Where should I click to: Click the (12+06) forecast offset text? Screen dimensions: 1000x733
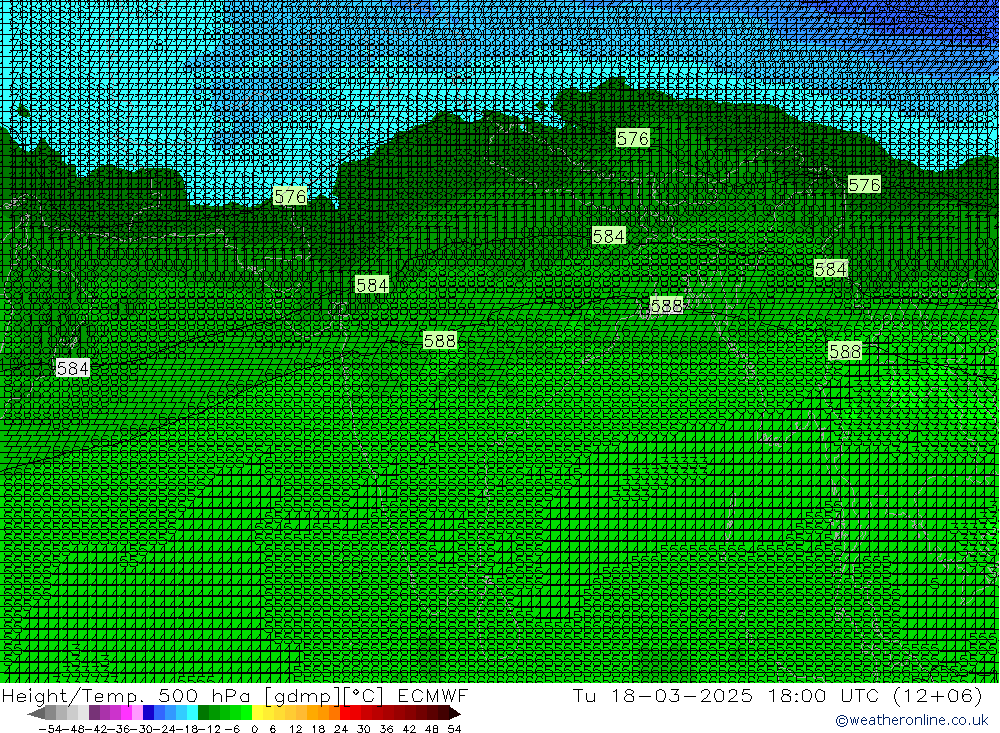click(x=937, y=695)
